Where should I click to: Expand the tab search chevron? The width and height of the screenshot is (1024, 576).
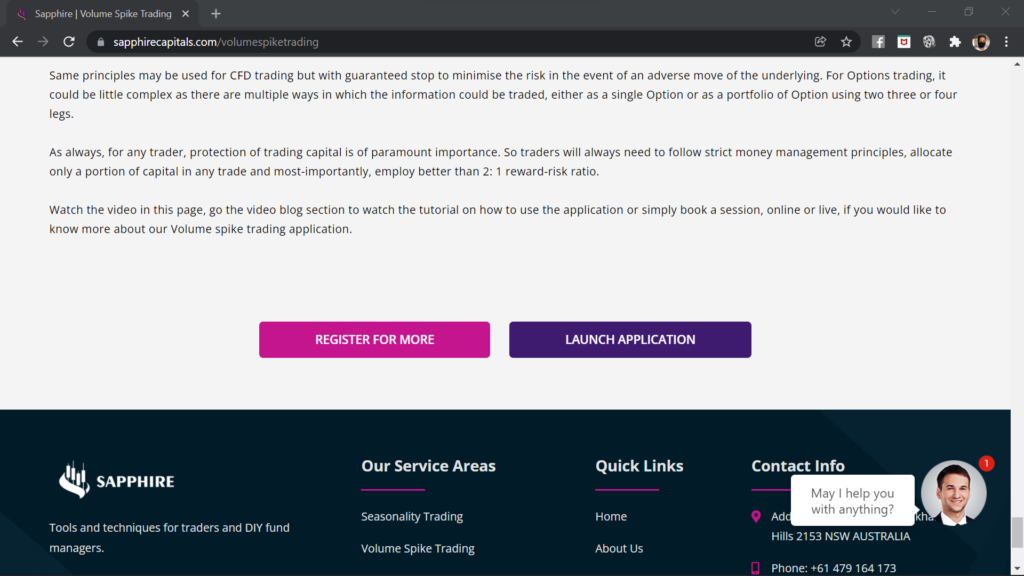[x=895, y=13]
